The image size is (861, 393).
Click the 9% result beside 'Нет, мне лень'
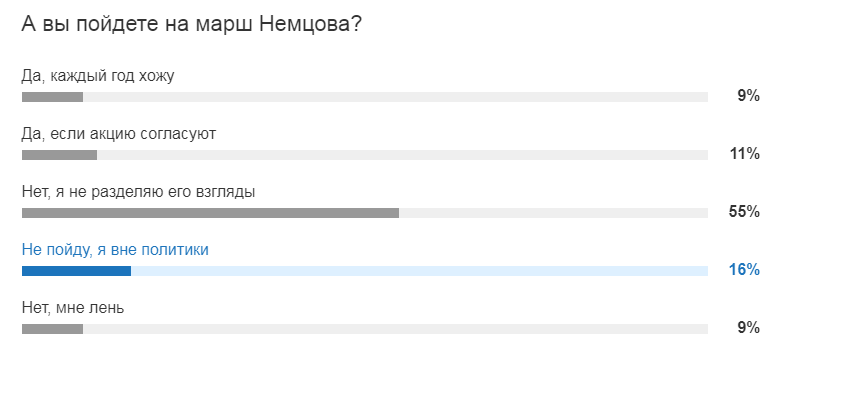tap(748, 328)
